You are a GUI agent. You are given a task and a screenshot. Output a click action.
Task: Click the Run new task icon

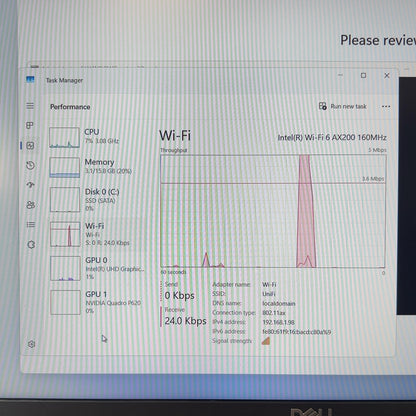(x=322, y=106)
